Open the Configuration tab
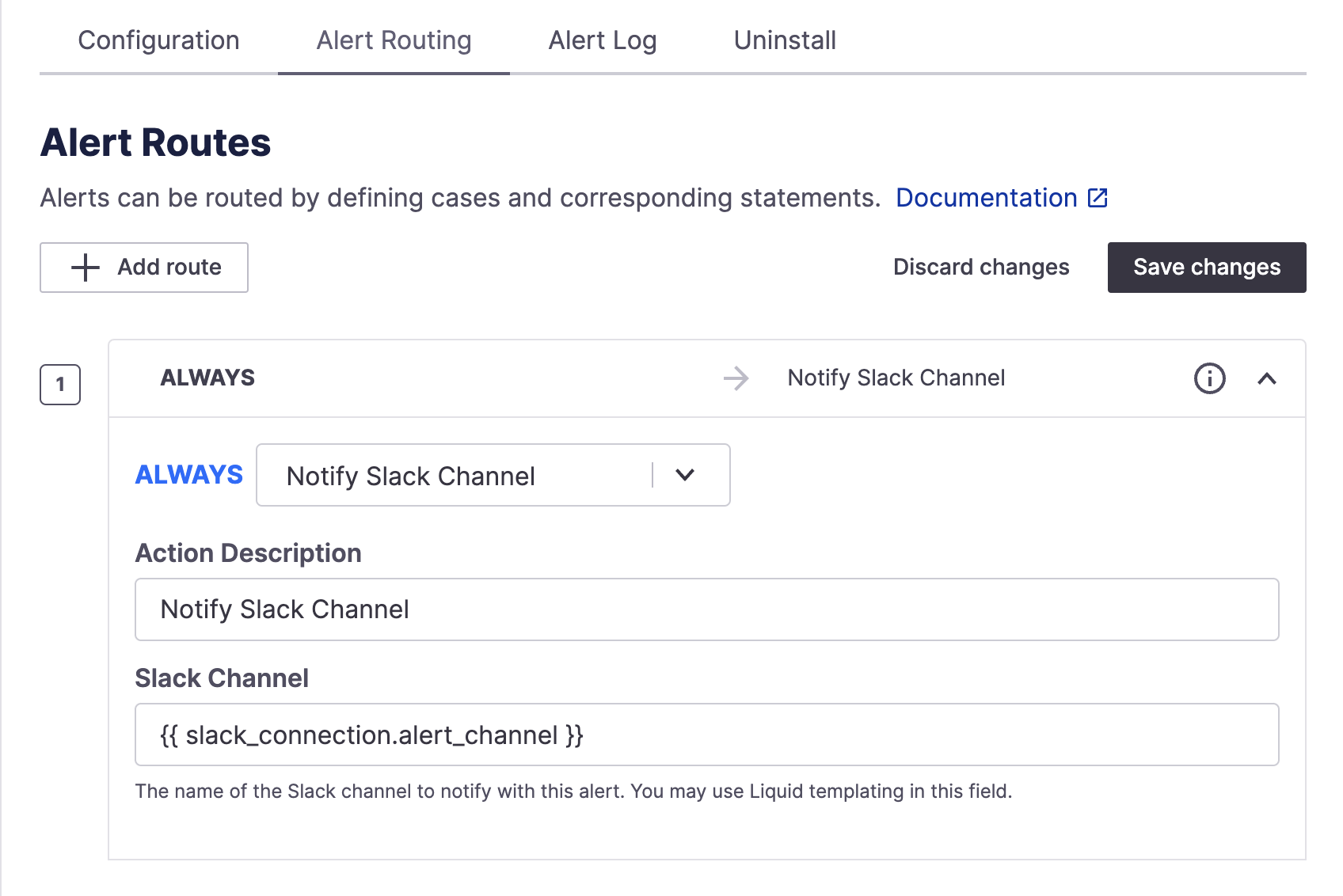The width and height of the screenshot is (1343, 896). click(158, 40)
